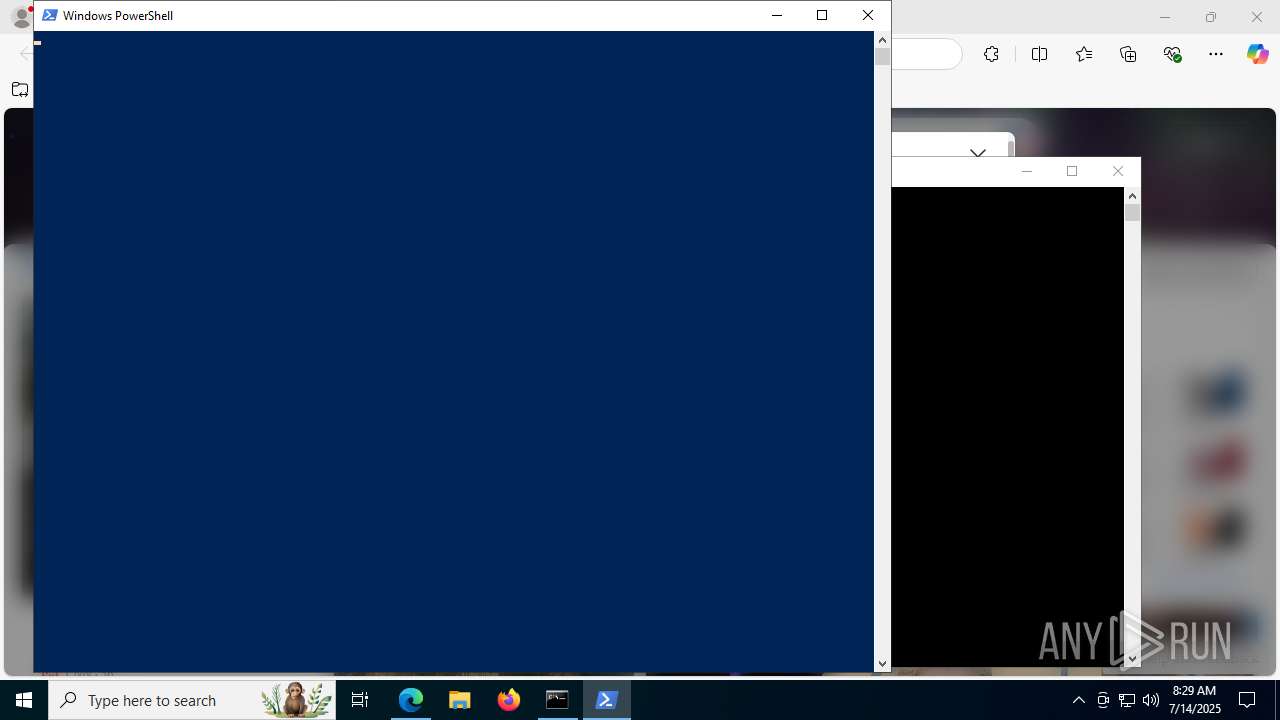The width and height of the screenshot is (1280, 720).
Task: Open Edge Browser essentials heart icon
Action: pyautogui.click(x=1173, y=54)
